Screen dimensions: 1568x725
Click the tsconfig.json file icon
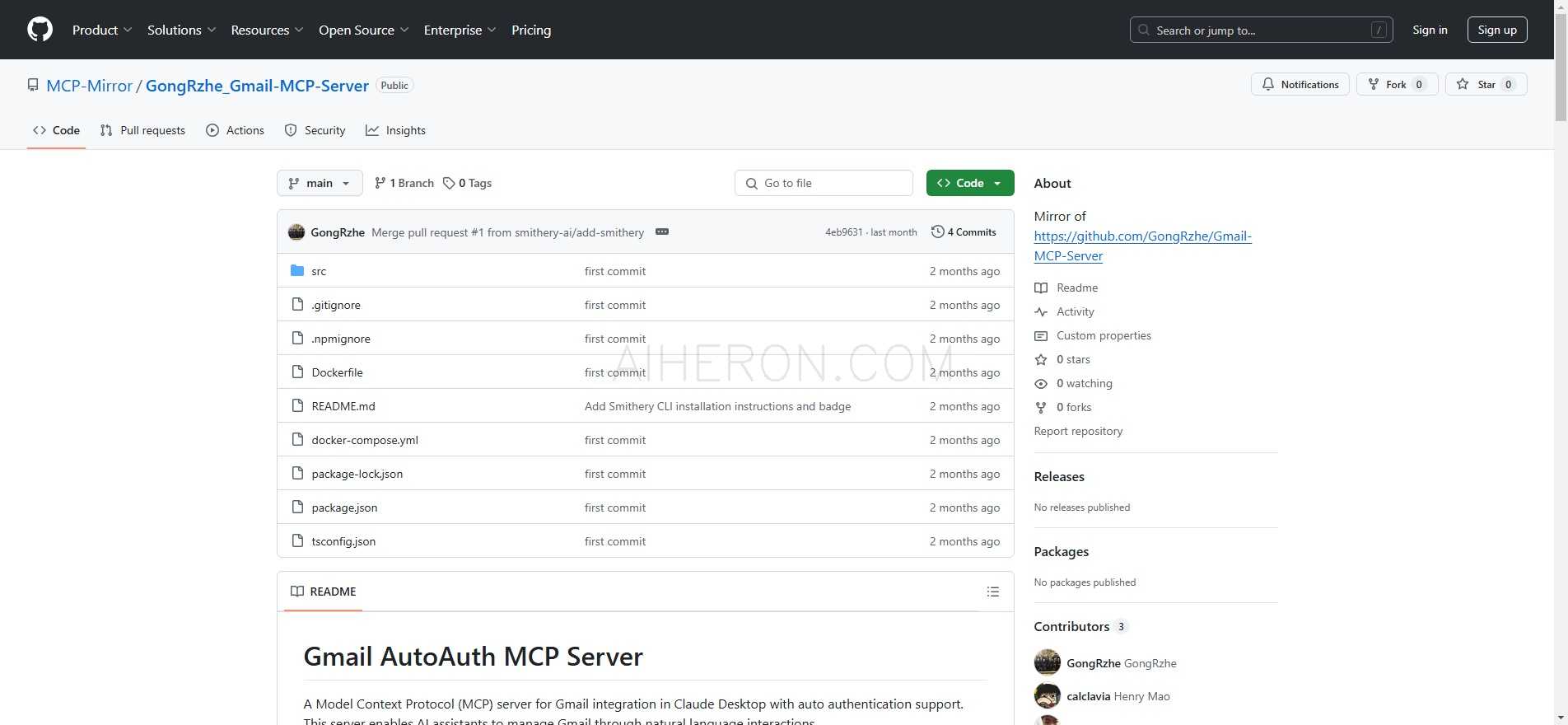click(x=297, y=541)
